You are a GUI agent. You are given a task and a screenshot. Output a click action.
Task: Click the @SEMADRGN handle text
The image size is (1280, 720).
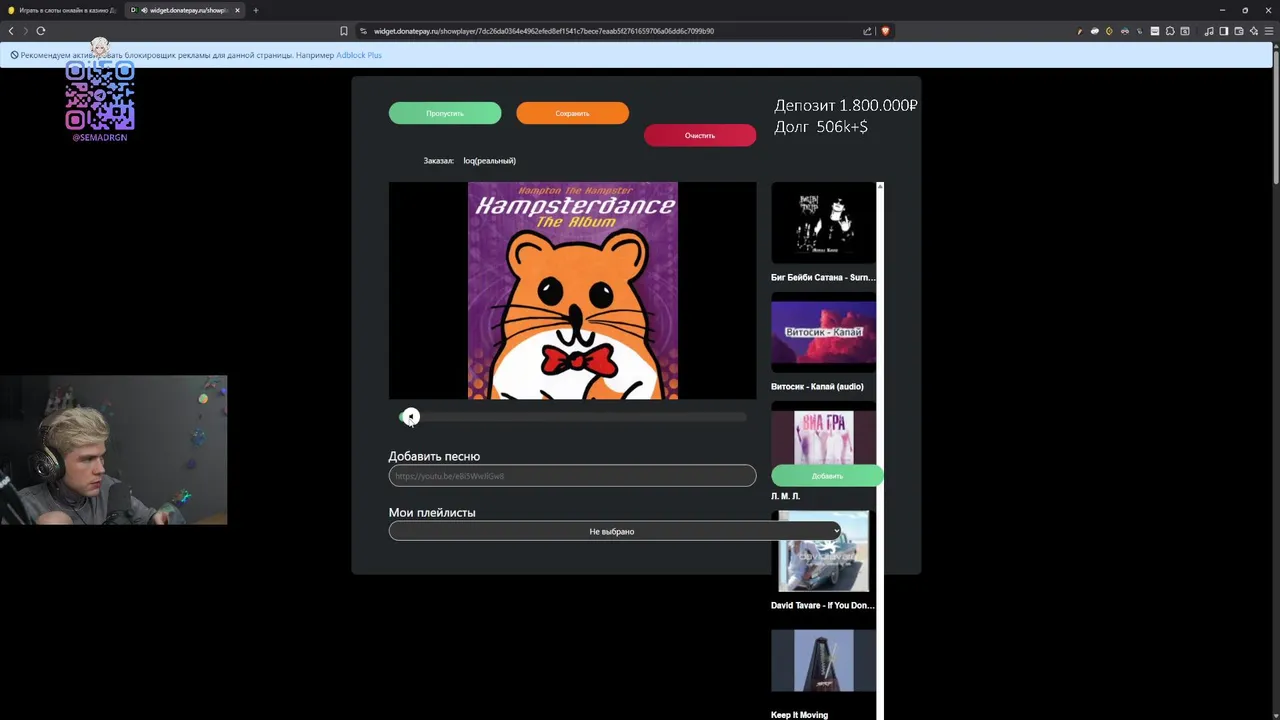[x=100, y=138]
